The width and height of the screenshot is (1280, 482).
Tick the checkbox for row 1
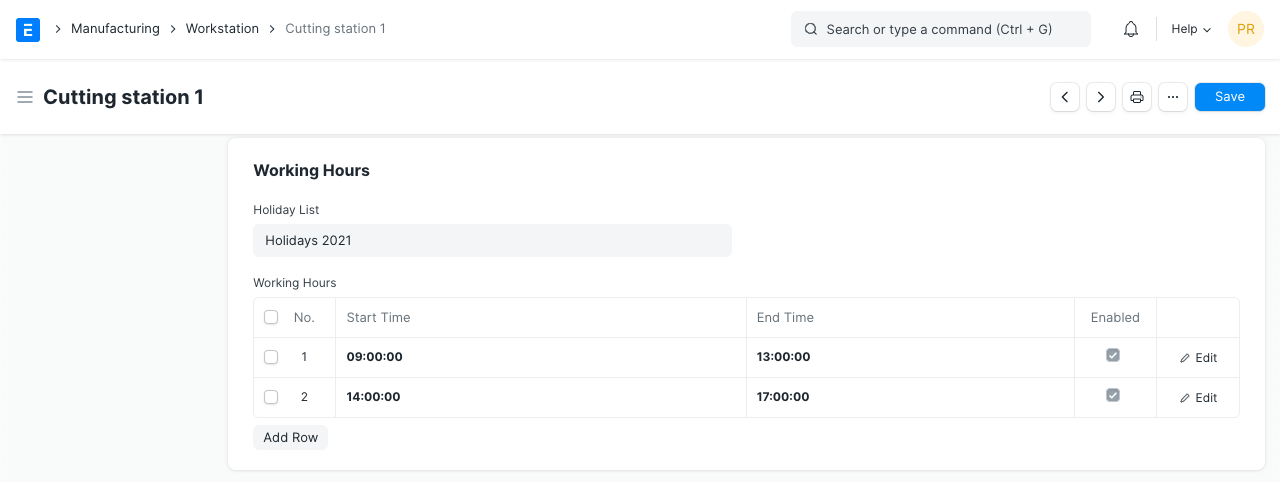(x=271, y=357)
